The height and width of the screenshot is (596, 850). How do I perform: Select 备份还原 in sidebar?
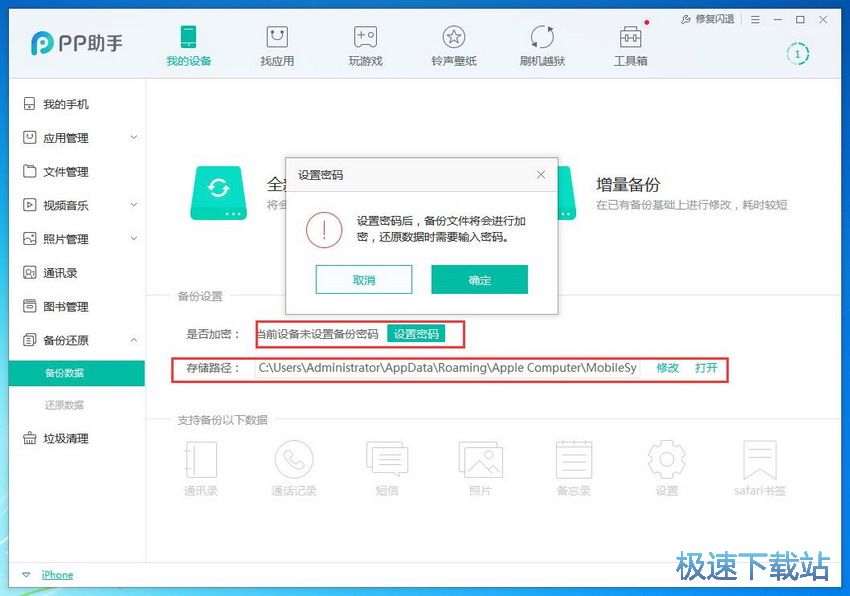click(66, 340)
